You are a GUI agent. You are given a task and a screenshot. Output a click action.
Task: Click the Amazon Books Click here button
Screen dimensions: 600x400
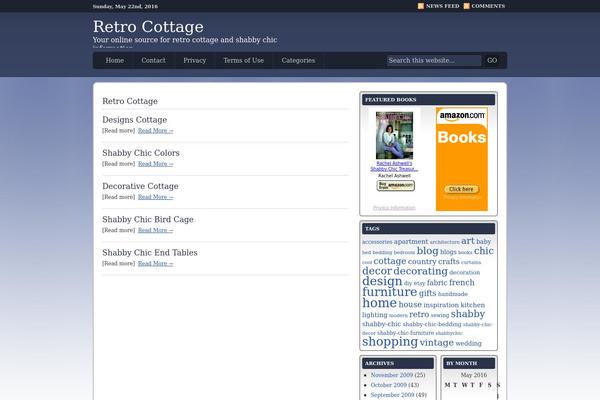click(461, 189)
